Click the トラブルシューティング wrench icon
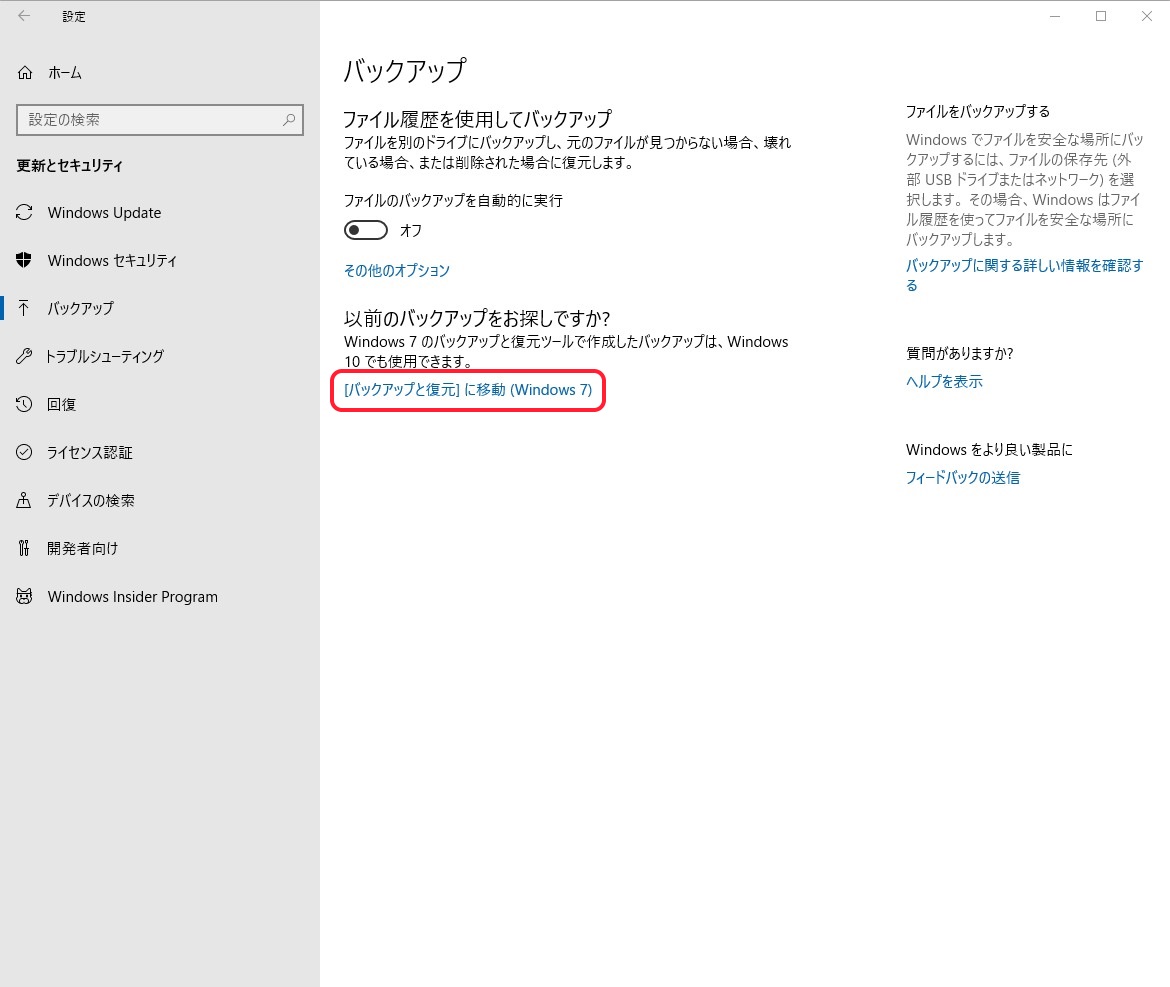The height and width of the screenshot is (987, 1170). [25, 357]
